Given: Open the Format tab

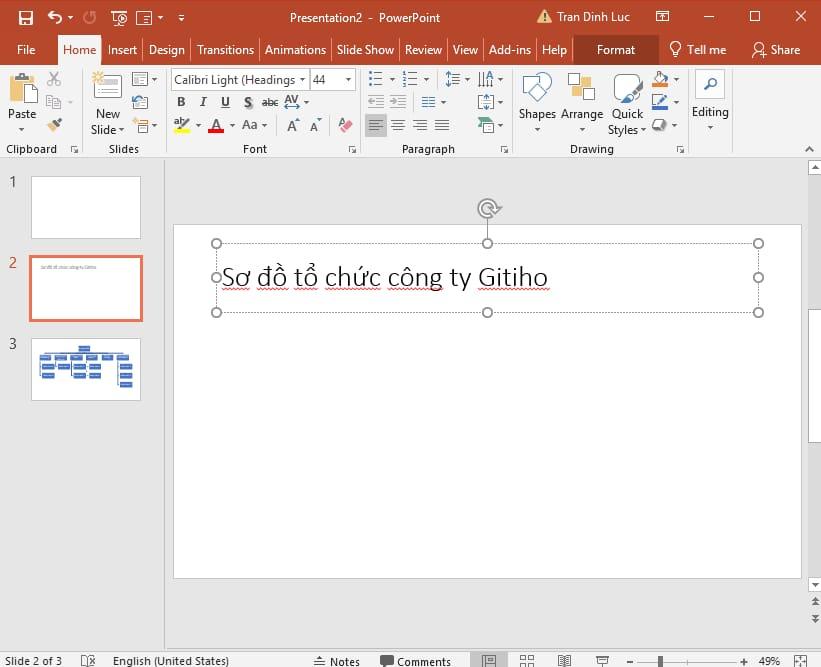Looking at the screenshot, I should (x=616, y=49).
